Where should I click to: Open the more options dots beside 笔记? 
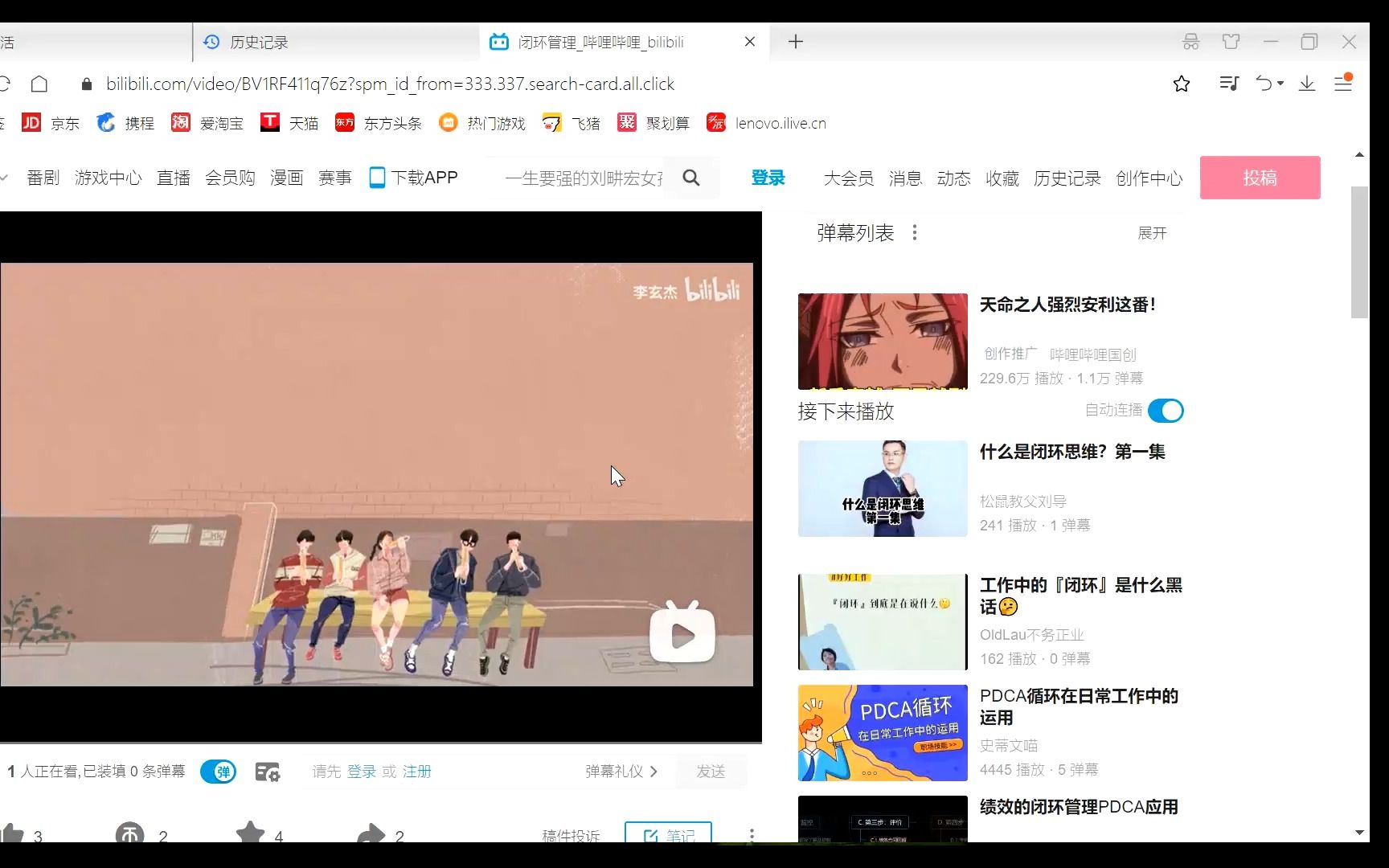(x=752, y=836)
